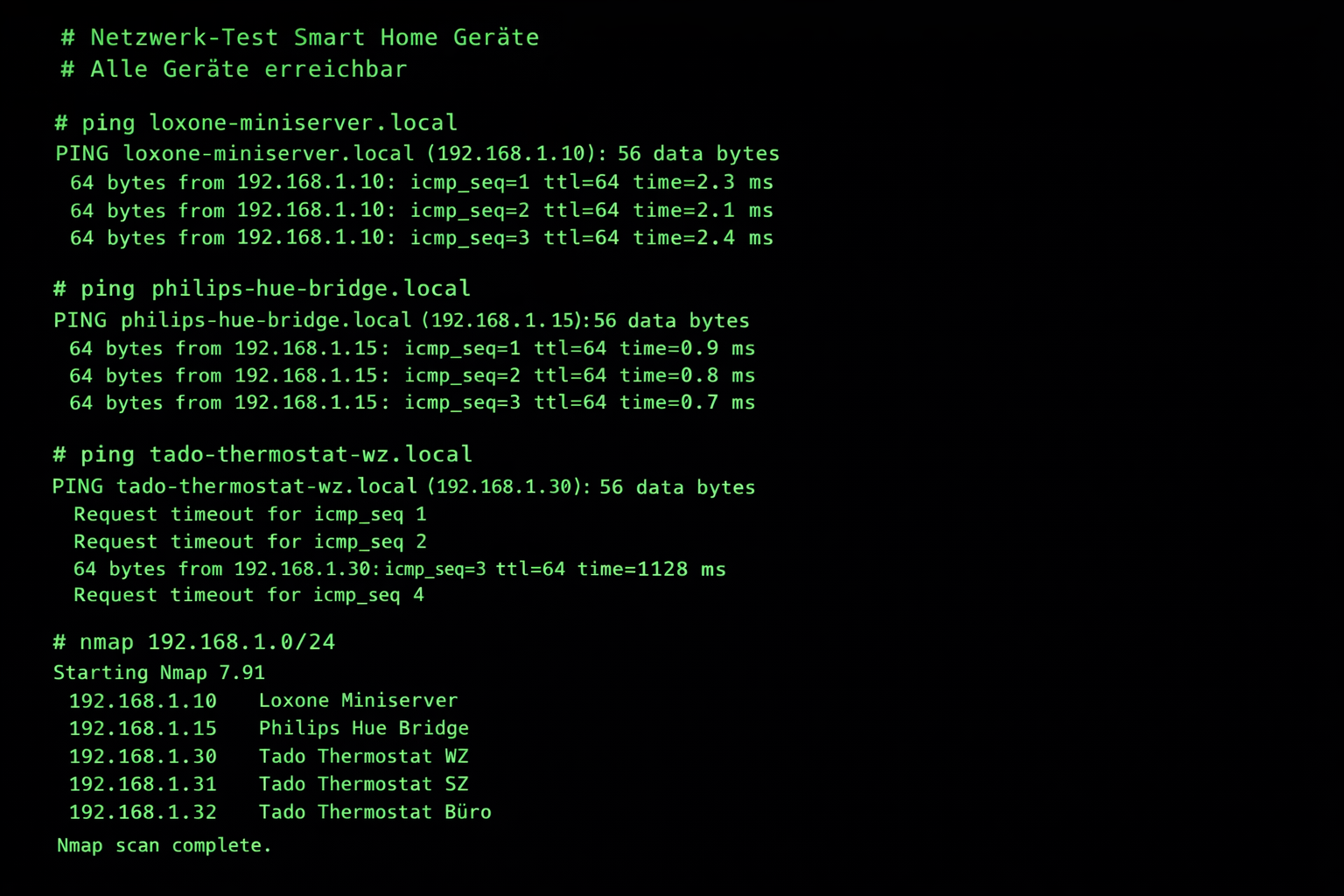
Task: Select the nmap row 'Tado Thermostat SZ'
Action: pos(269,785)
